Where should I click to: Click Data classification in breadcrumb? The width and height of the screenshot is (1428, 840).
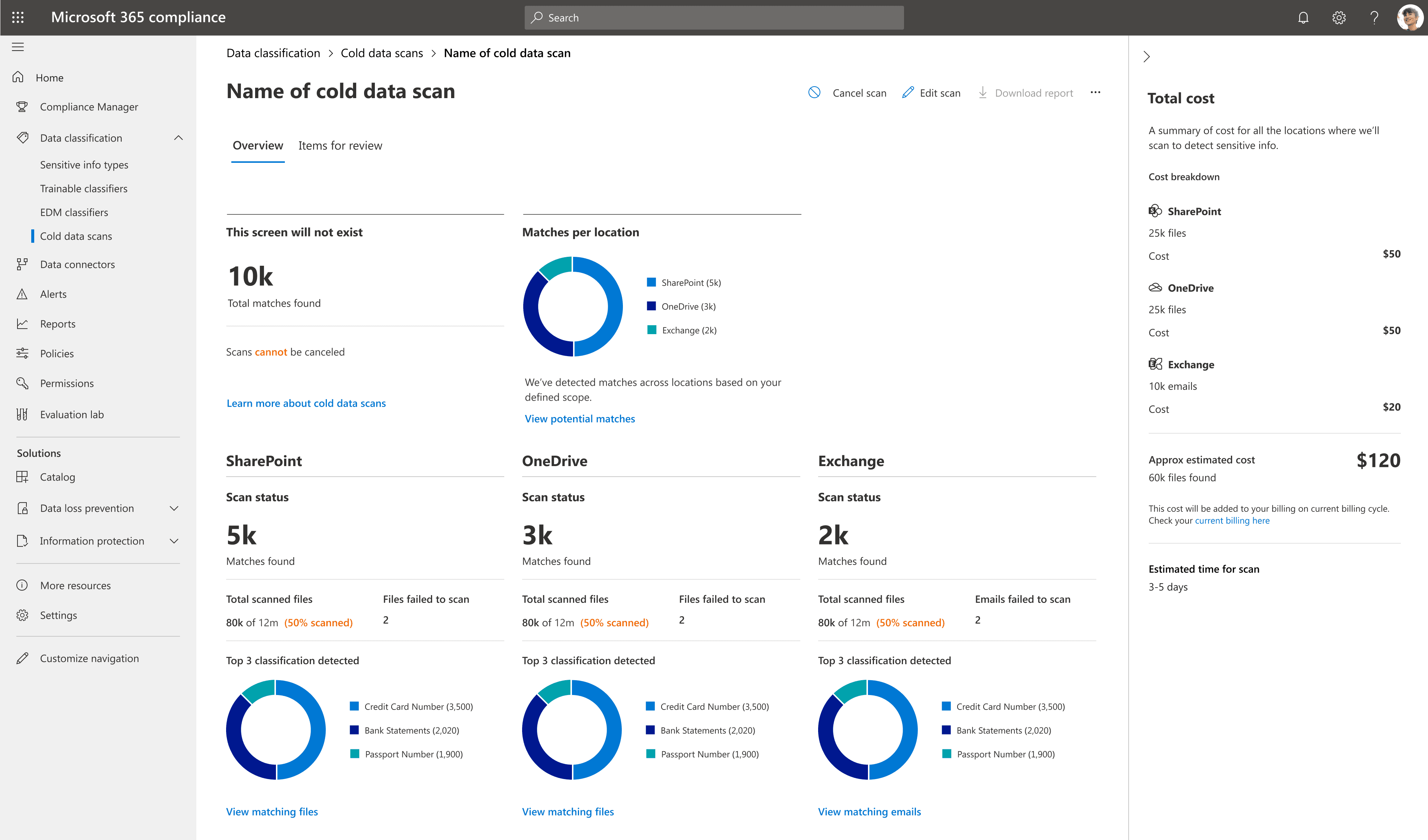coord(273,53)
